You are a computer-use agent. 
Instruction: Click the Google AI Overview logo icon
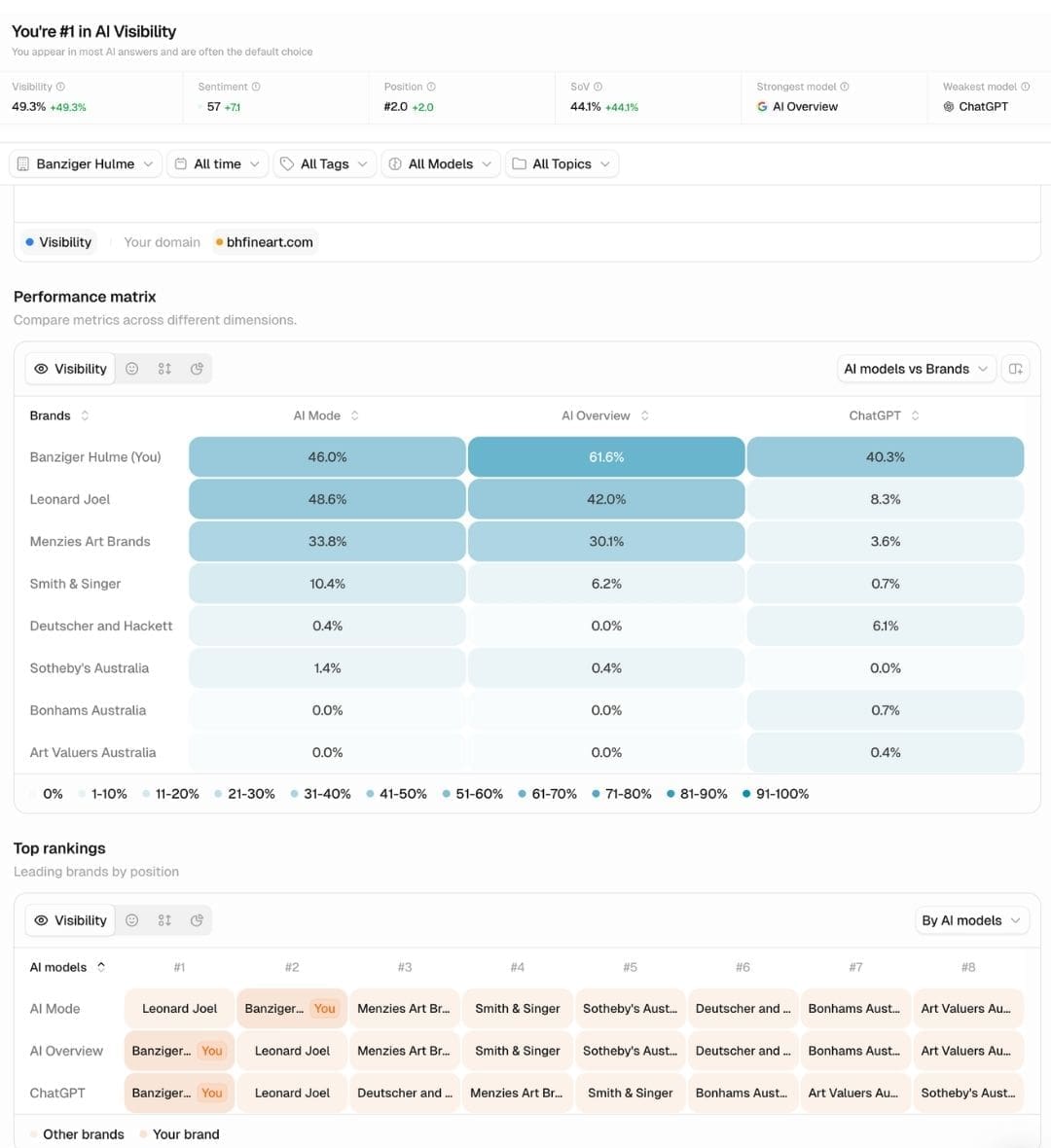[x=762, y=106]
